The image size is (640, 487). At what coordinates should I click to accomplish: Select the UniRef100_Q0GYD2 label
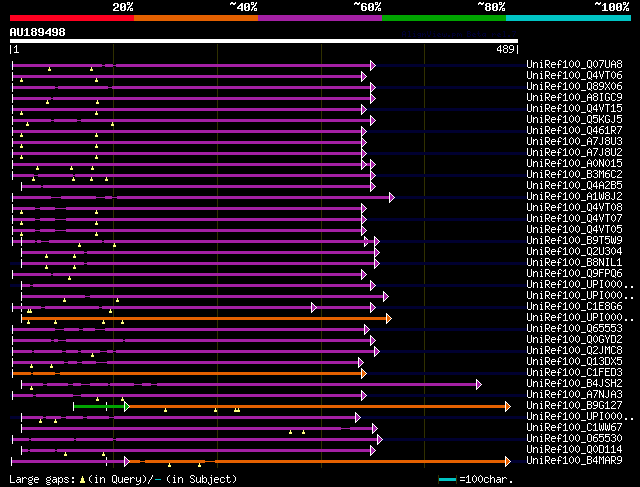tap(574, 340)
